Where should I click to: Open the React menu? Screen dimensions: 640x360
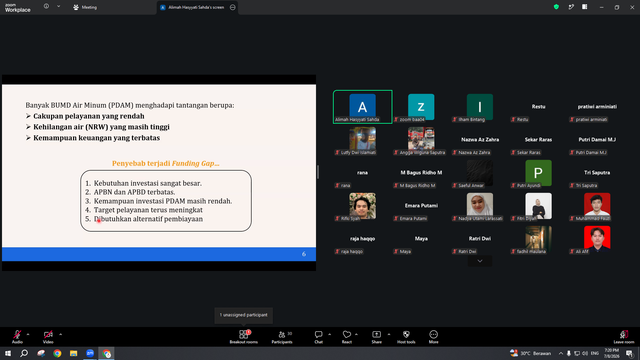pyautogui.click(x=347, y=337)
